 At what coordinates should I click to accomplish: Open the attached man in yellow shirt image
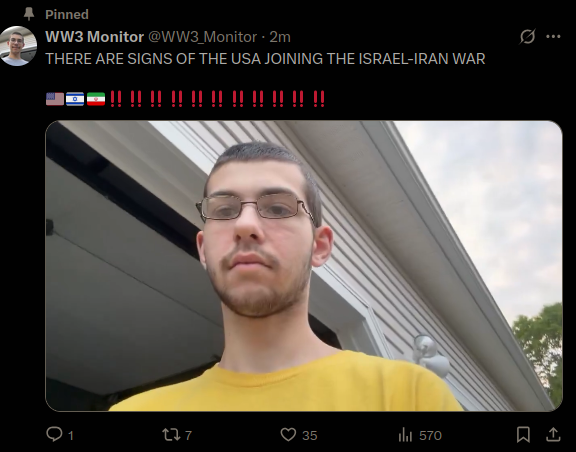pyautogui.click(x=304, y=266)
